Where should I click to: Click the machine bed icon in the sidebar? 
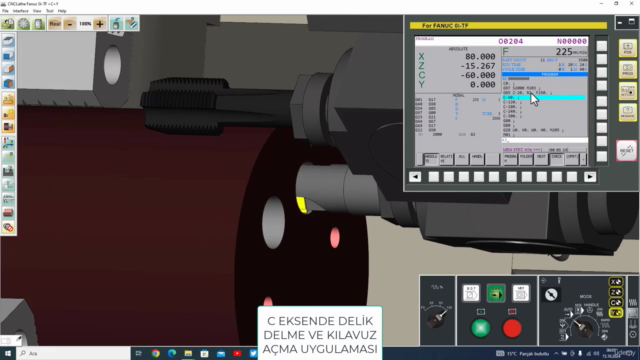pos(8,171)
